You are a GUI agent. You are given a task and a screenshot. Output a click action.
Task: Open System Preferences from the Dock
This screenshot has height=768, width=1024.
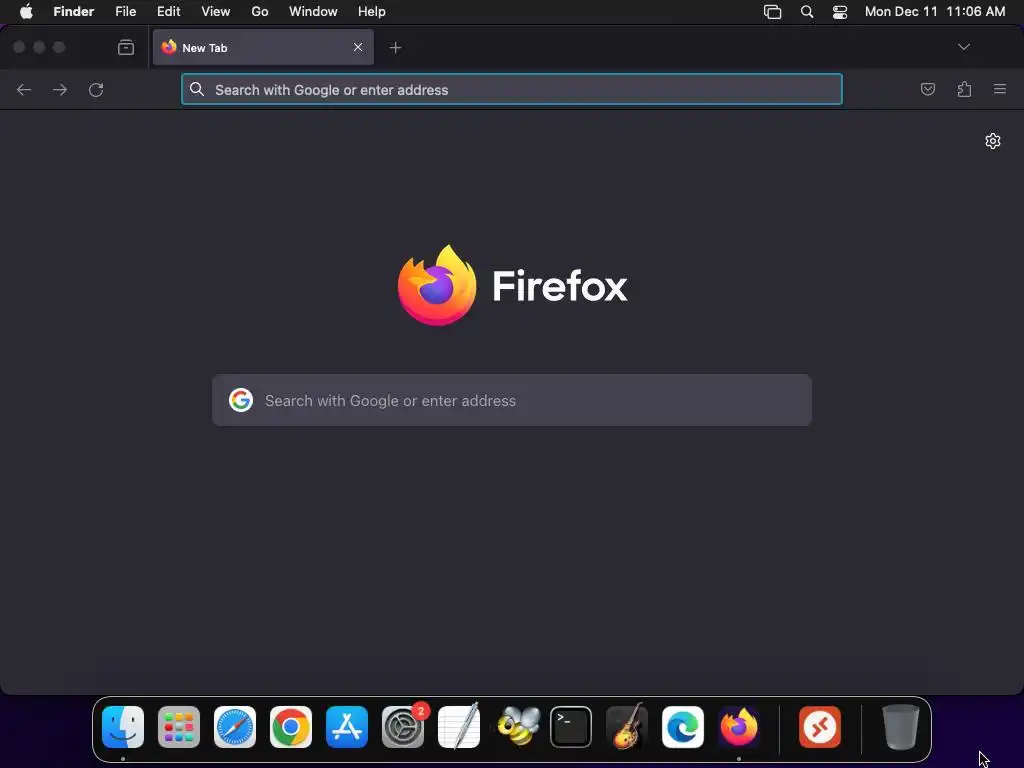coord(403,727)
